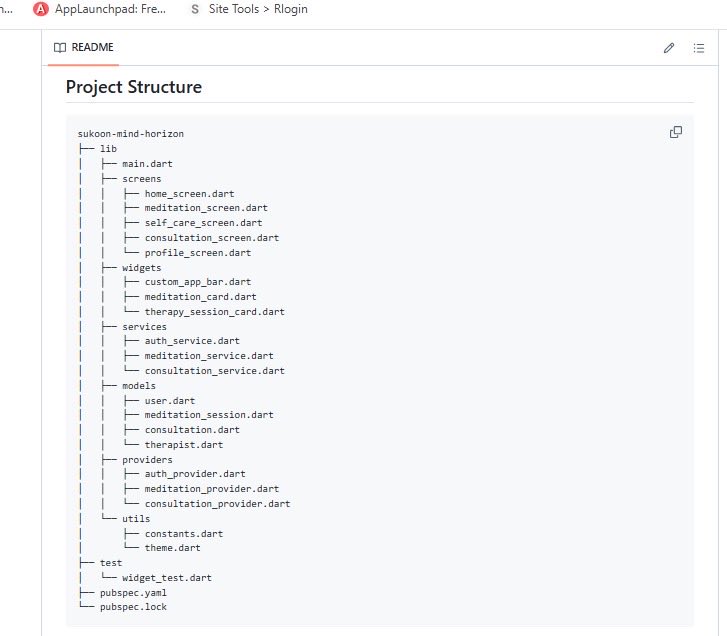Click the widgets folder text
The width and height of the screenshot is (727, 636).
tap(142, 267)
